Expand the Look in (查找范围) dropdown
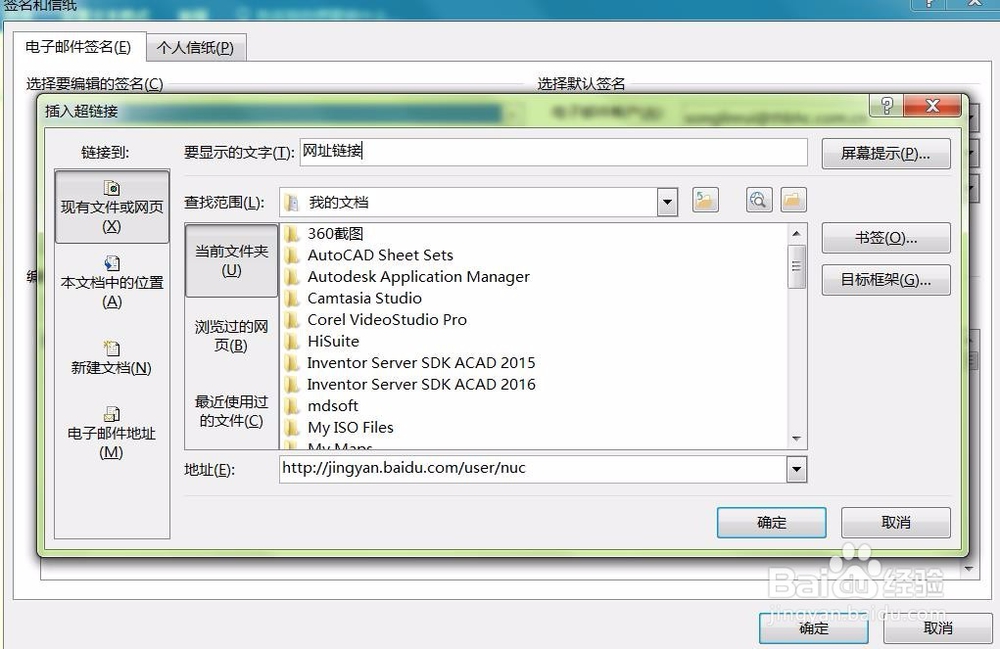 click(667, 202)
